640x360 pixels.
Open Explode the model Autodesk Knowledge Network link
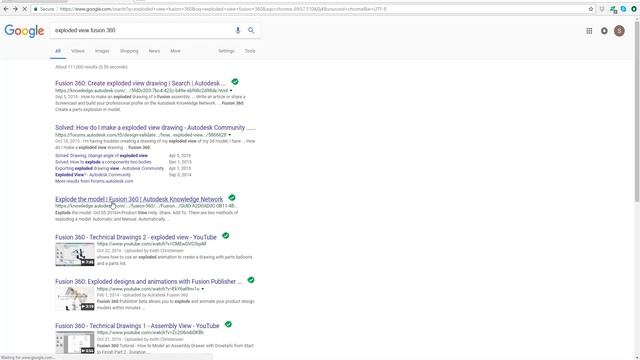(139, 199)
